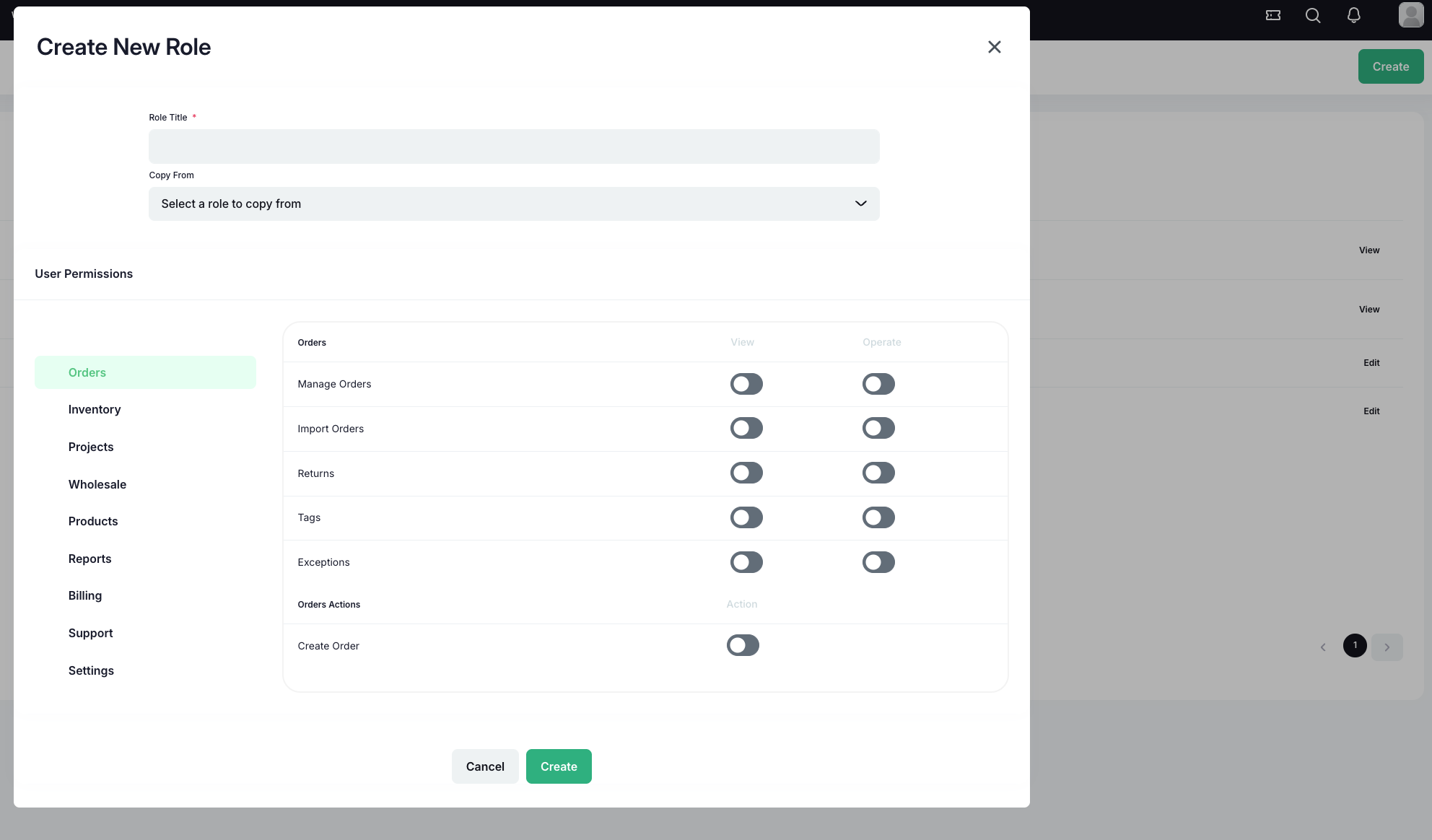The height and width of the screenshot is (840, 1432).
Task: Enable Operate for Import Orders
Action: coord(878,429)
